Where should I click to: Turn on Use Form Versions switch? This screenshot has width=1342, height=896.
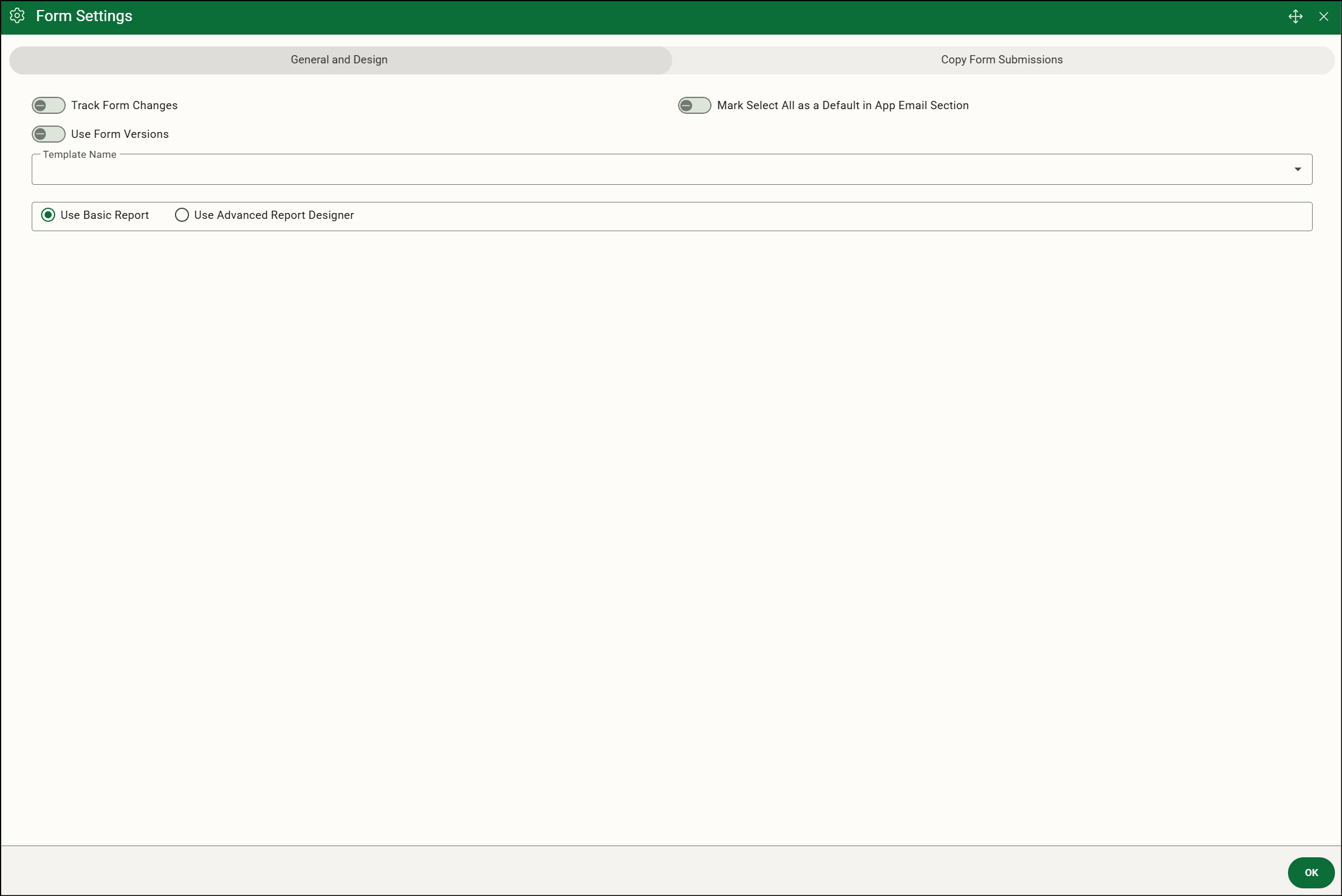tap(49, 134)
